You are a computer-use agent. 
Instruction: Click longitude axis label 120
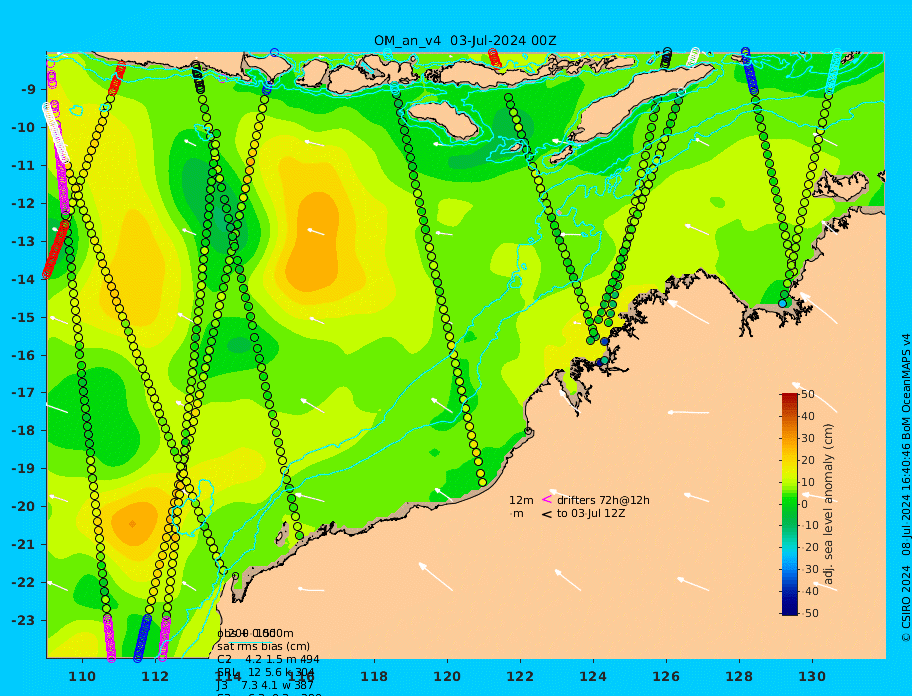pyautogui.click(x=447, y=676)
